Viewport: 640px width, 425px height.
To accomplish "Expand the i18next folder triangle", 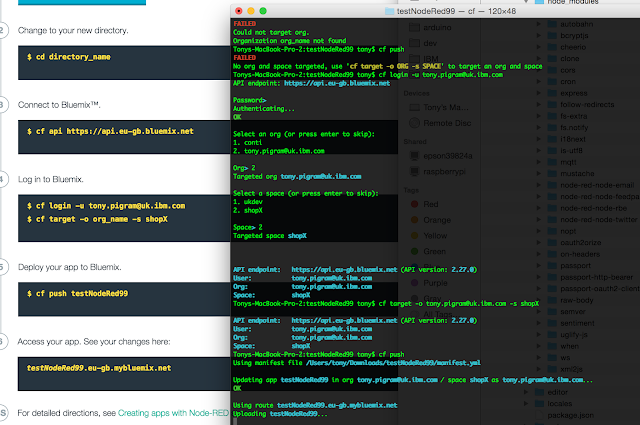I will pos(538,139).
